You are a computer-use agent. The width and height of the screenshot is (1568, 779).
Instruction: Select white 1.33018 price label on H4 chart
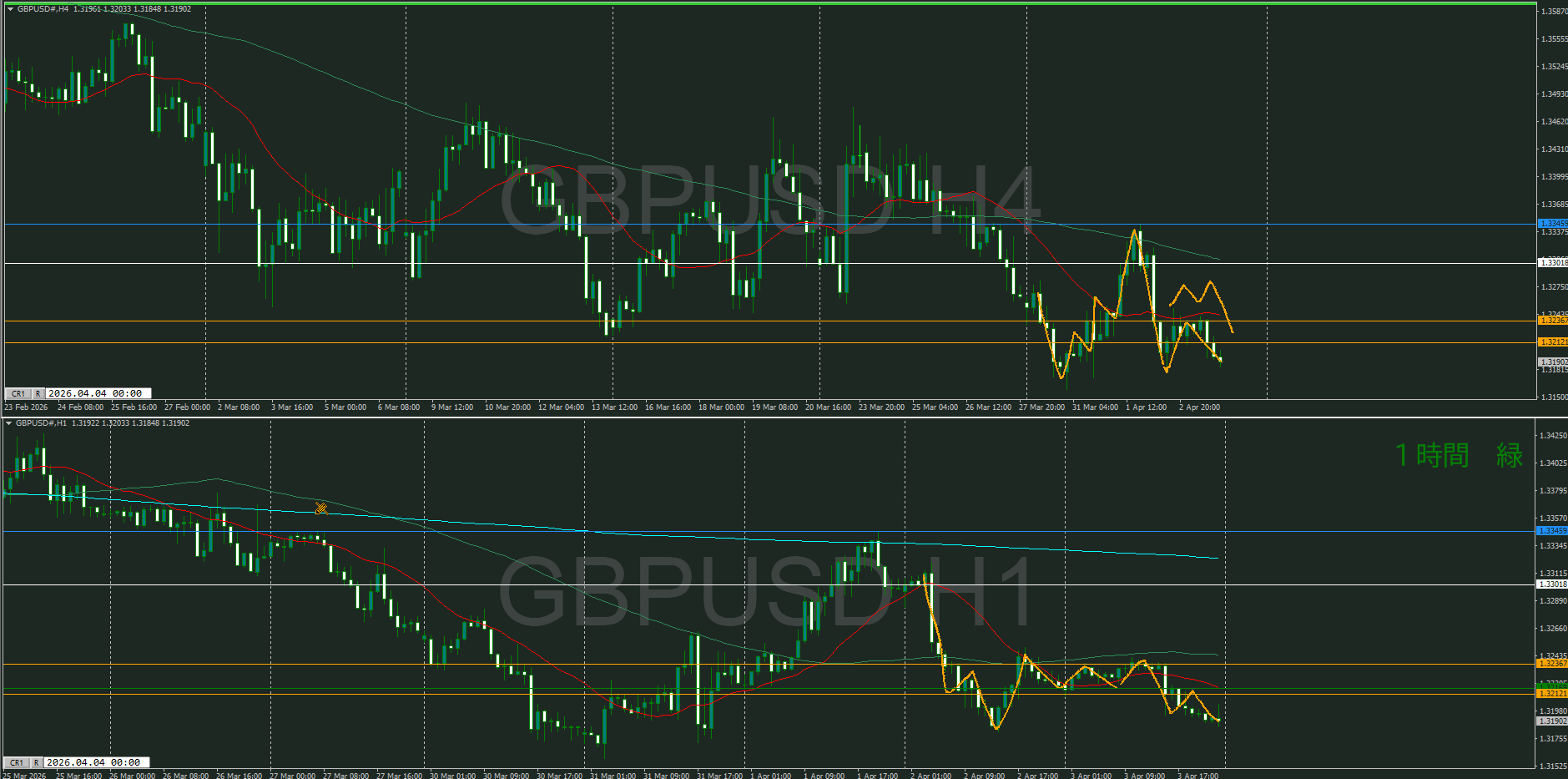click(1552, 263)
